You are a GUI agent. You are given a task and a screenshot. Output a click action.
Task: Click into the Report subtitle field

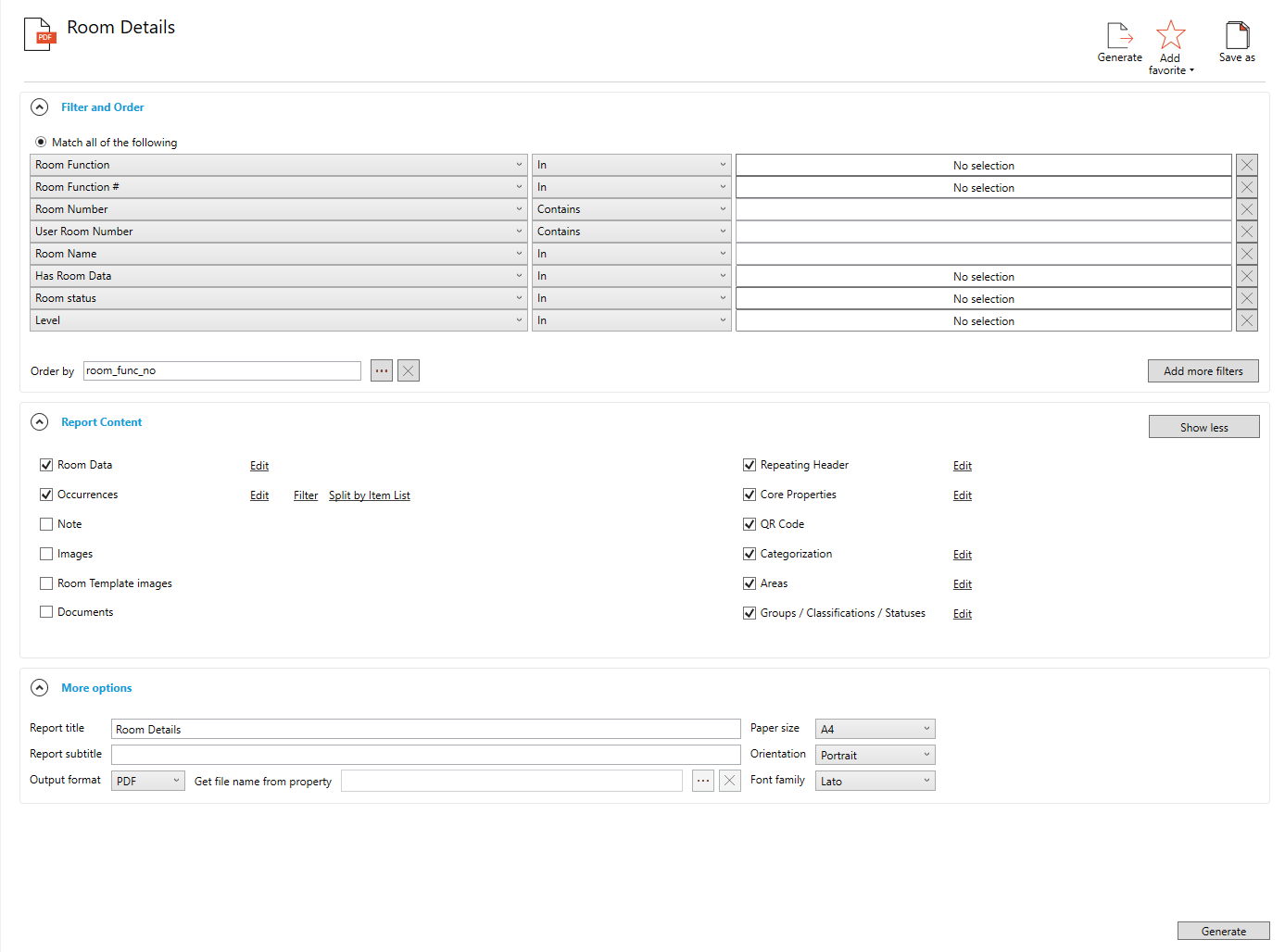(x=425, y=755)
